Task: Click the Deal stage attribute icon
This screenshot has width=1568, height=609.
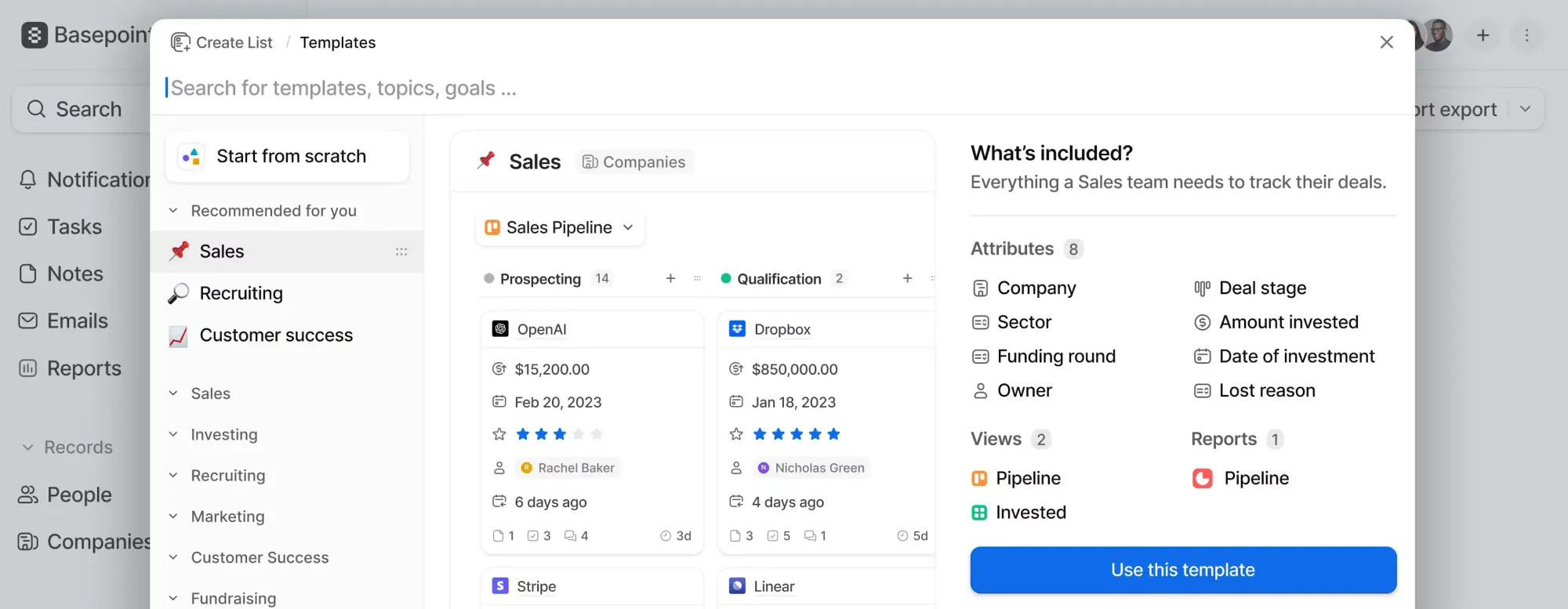Action: click(1202, 288)
